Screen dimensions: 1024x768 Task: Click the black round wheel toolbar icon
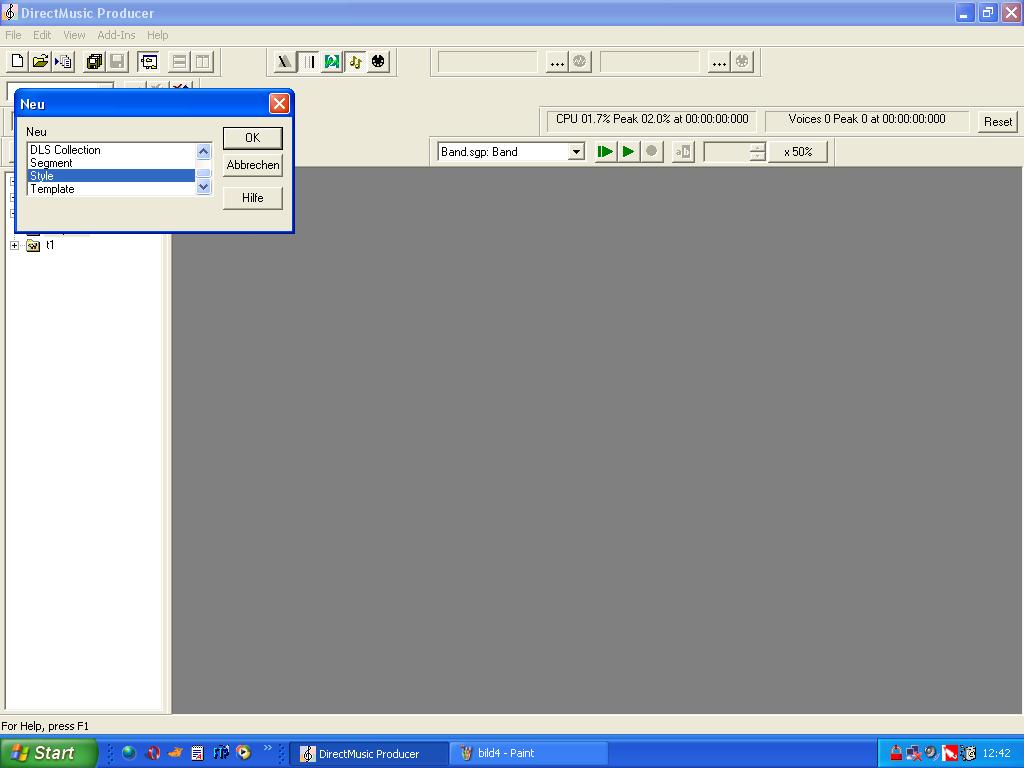378,61
